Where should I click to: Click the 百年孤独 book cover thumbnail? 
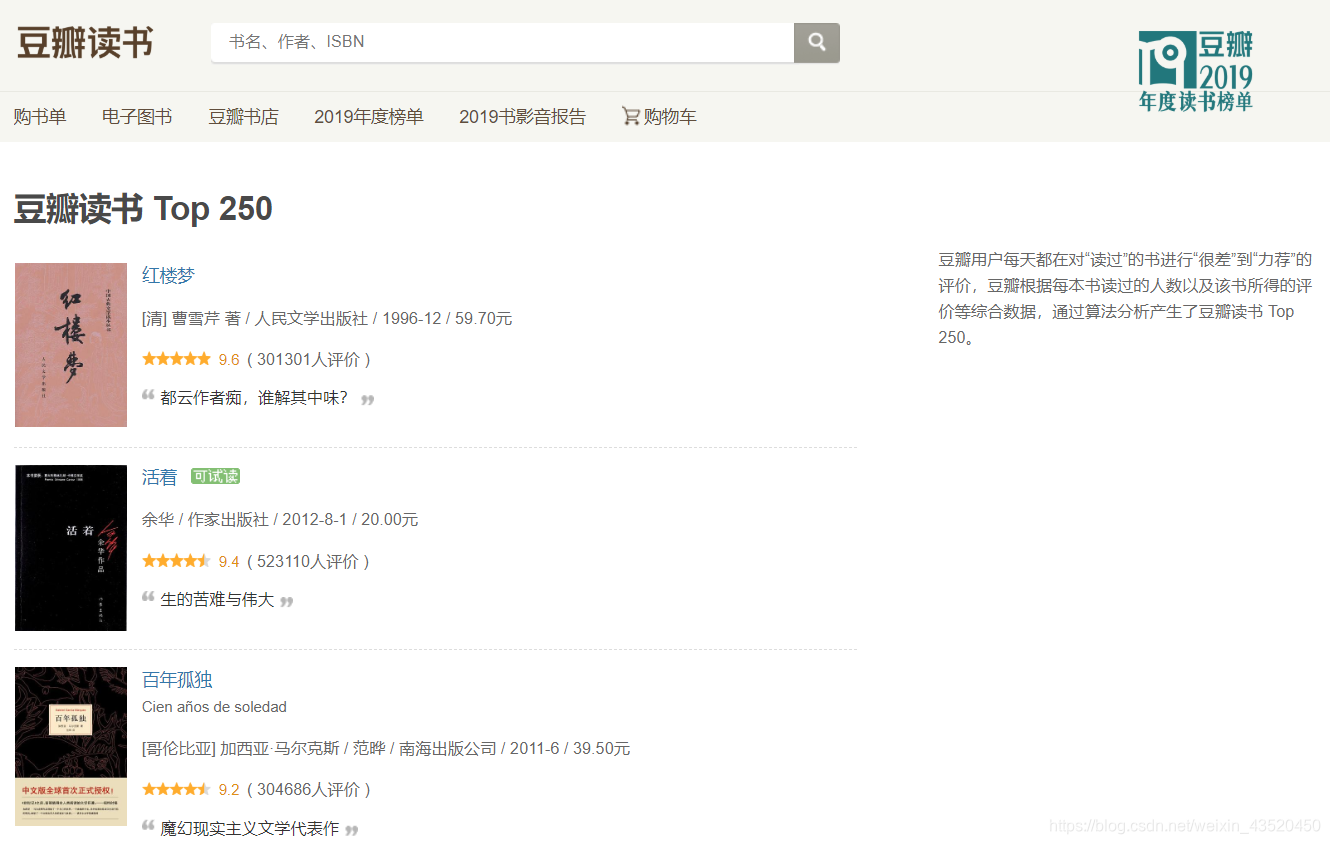click(x=71, y=746)
